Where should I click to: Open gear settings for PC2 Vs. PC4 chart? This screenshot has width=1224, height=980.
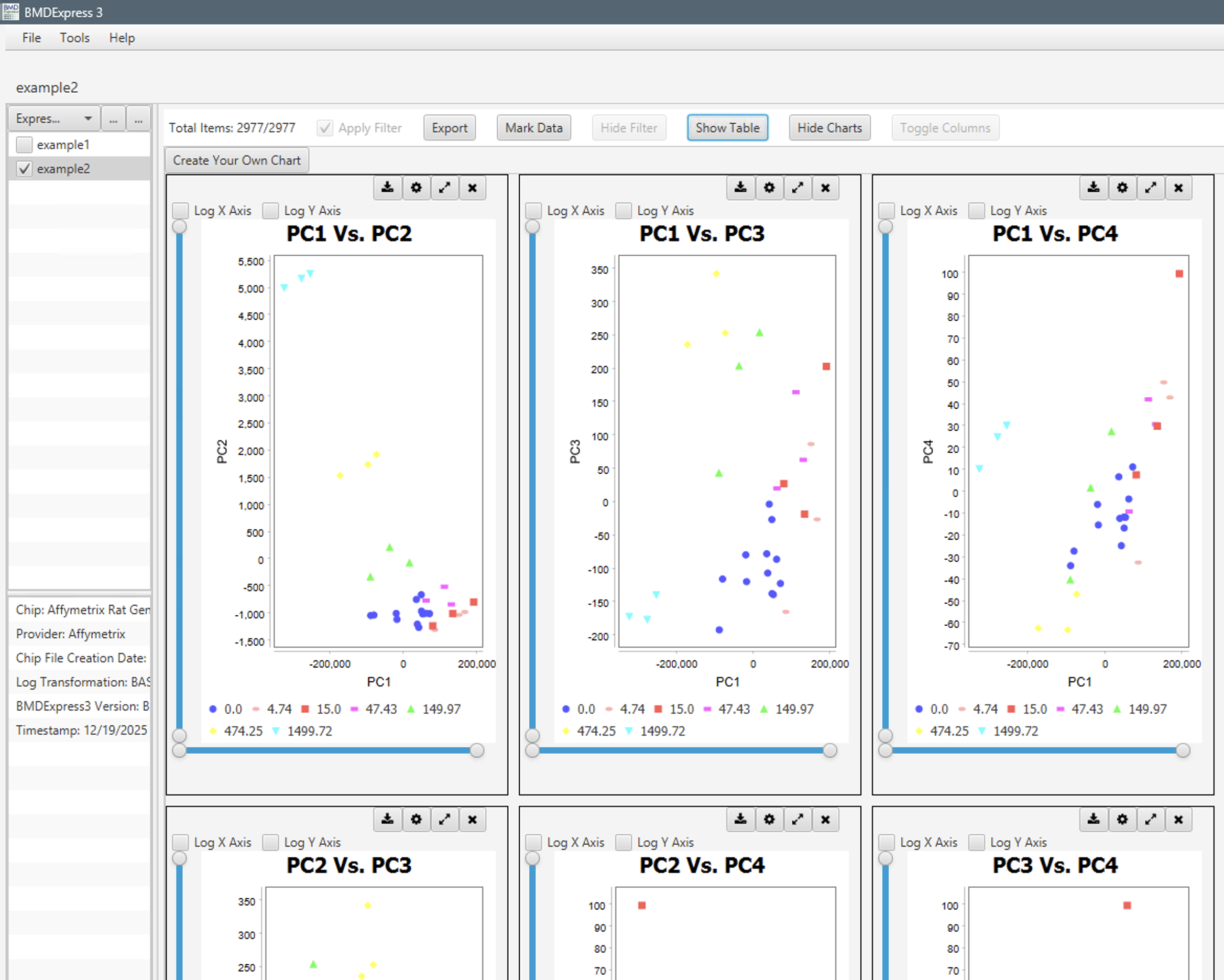pos(769,819)
